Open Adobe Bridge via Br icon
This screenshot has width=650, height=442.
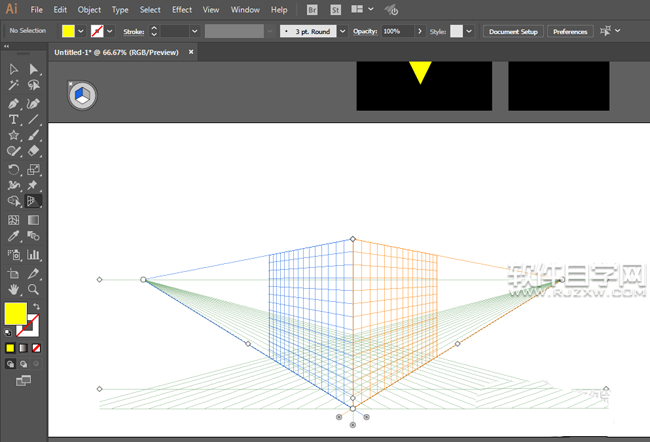click(313, 9)
